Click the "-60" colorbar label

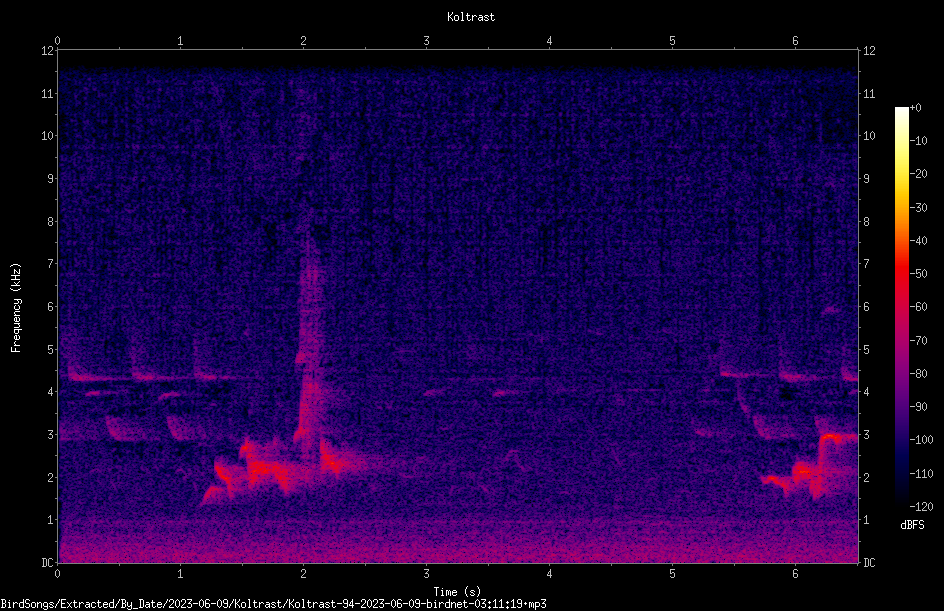coord(918,307)
